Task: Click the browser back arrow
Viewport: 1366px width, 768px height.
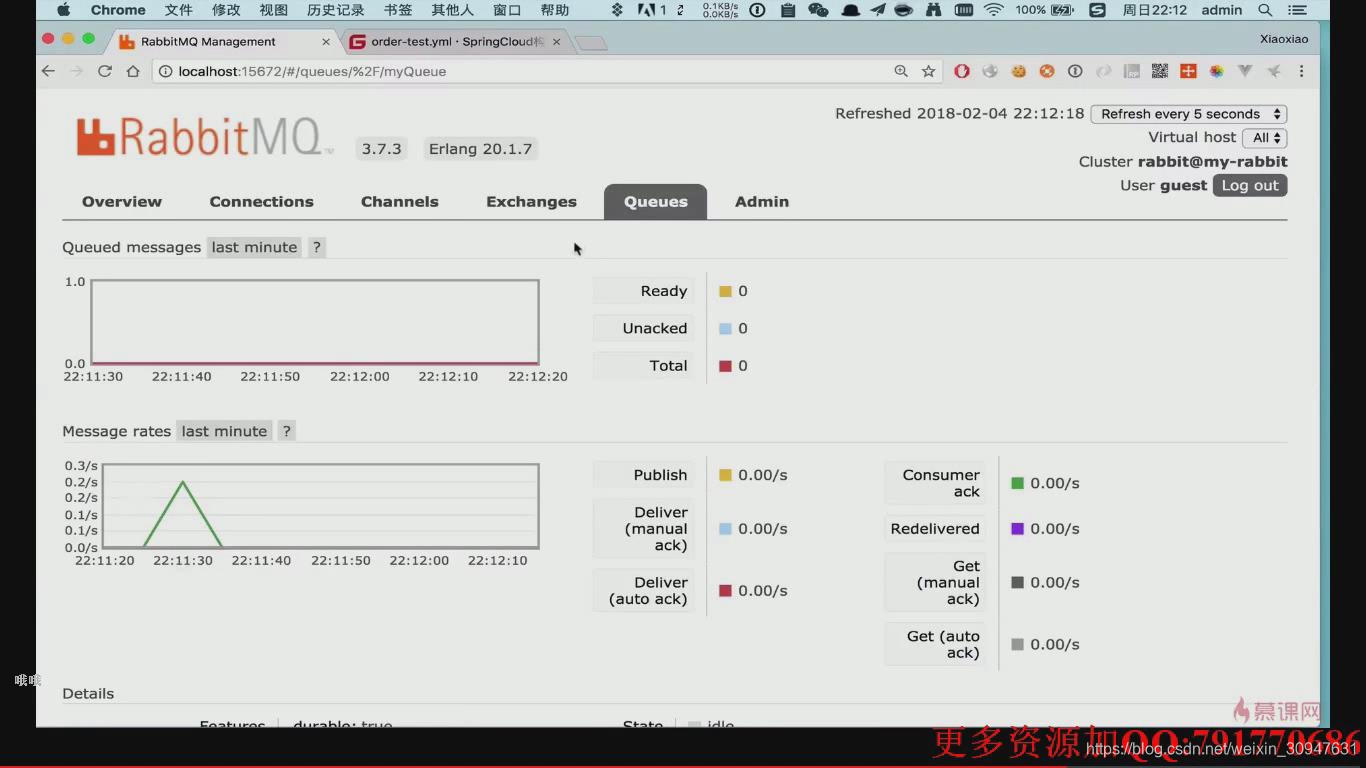Action: click(48, 71)
